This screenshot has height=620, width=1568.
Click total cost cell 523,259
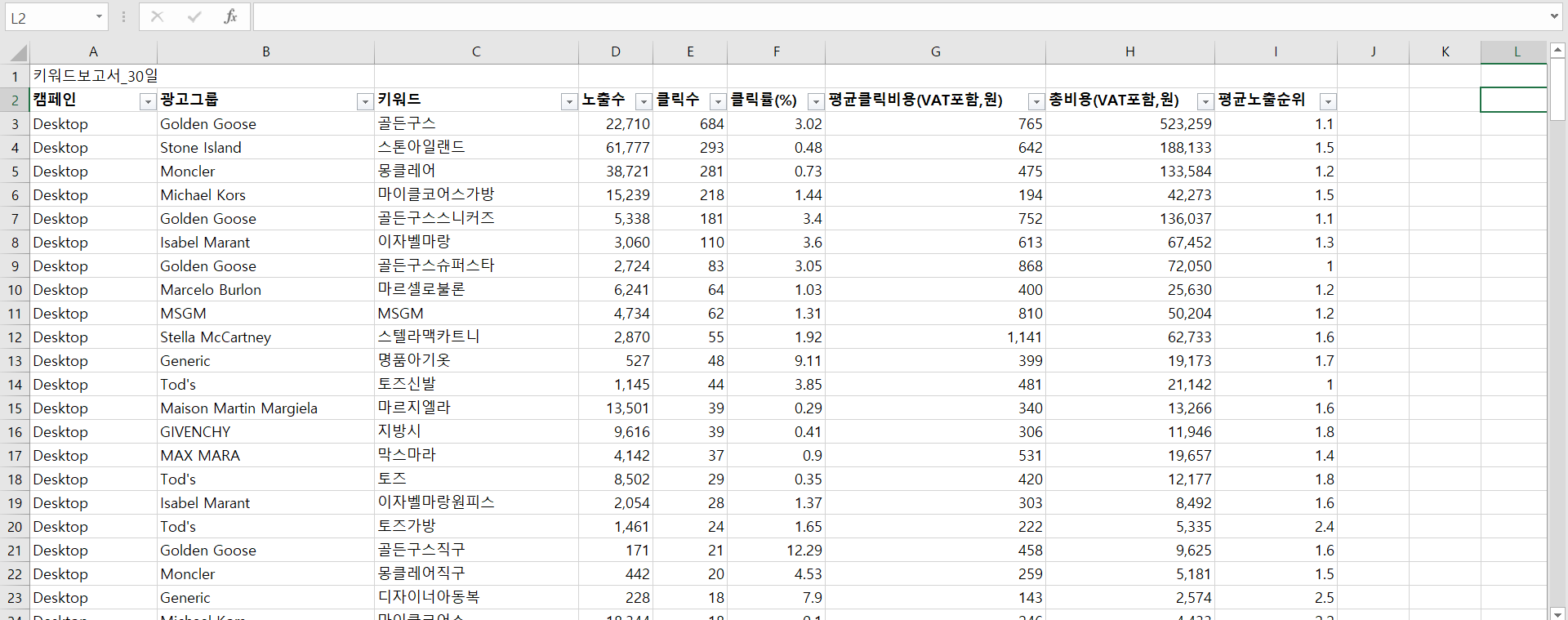[1130, 124]
